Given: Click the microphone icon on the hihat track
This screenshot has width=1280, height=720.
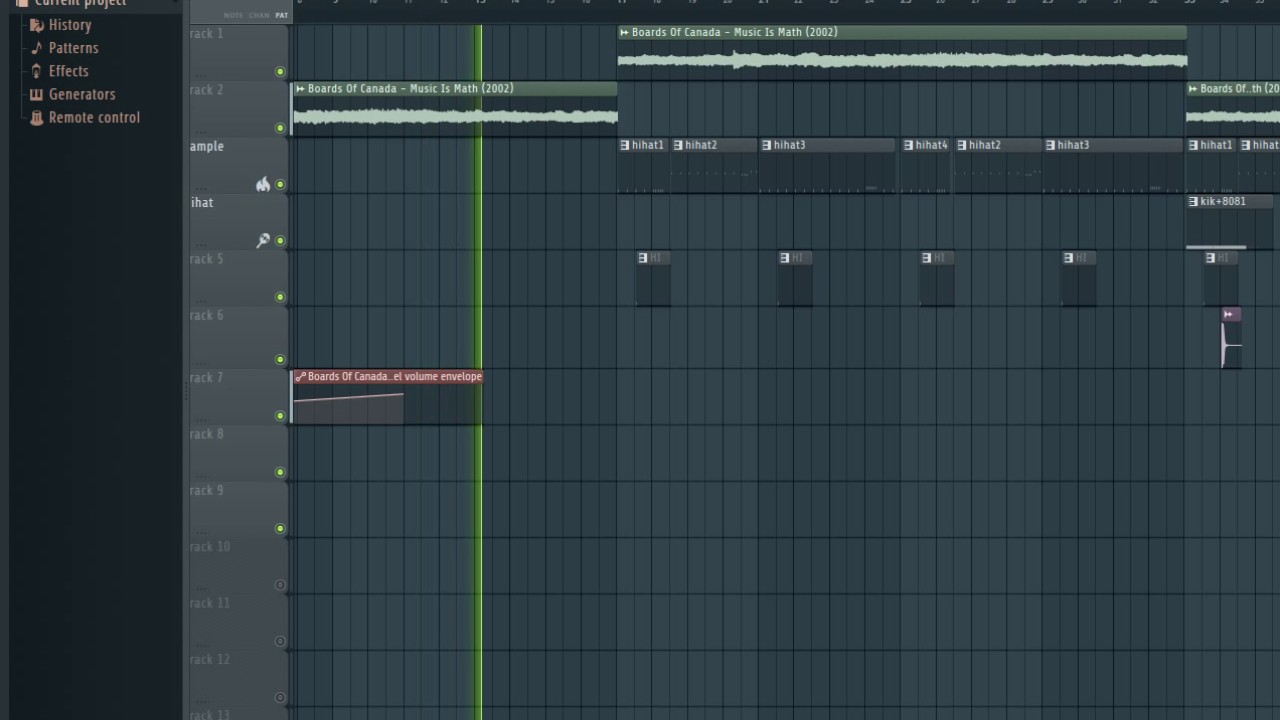Looking at the screenshot, I should pyautogui.click(x=263, y=240).
